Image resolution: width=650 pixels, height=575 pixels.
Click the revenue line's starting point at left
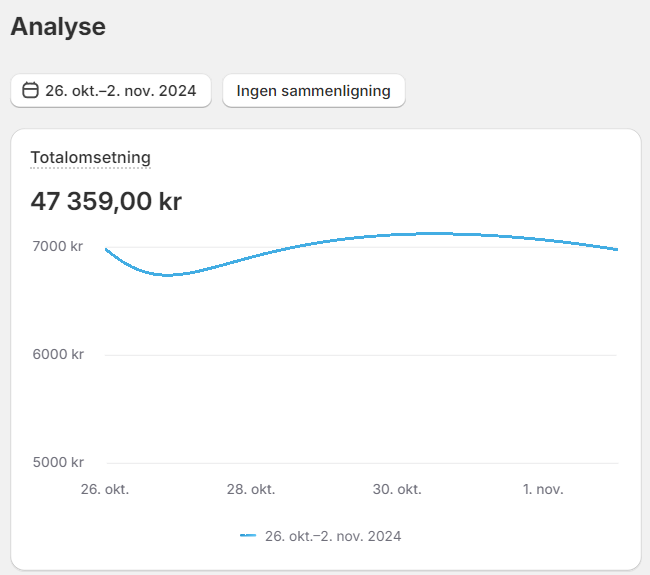point(106,249)
